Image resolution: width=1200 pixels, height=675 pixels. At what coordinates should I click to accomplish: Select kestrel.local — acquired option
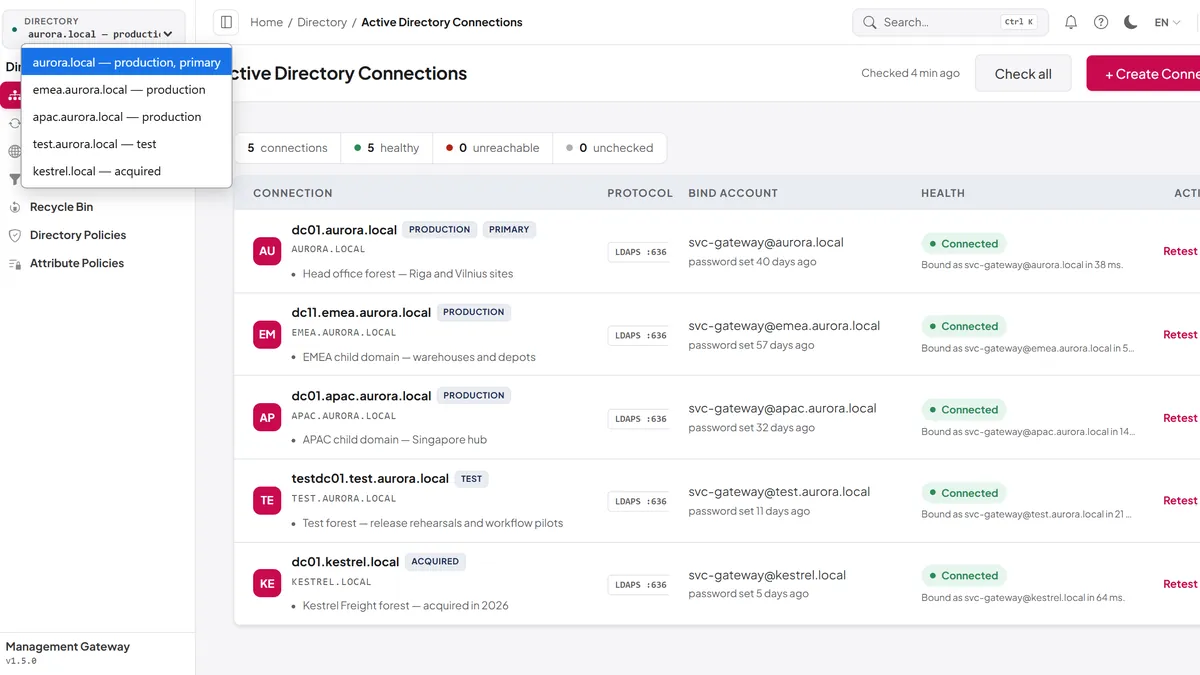tap(126, 171)
